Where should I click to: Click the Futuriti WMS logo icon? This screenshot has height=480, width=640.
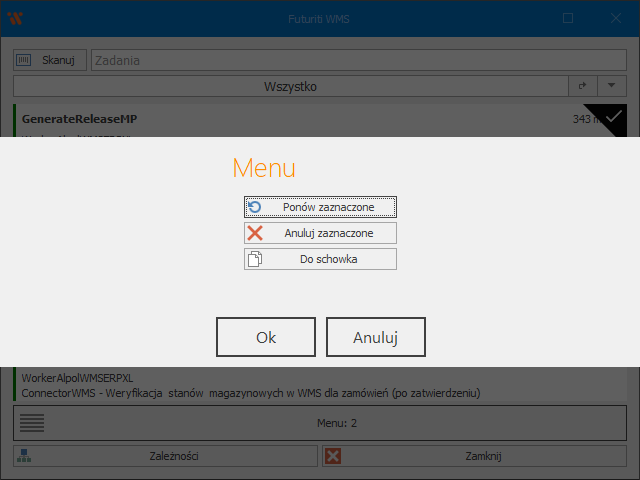[15, 18]
